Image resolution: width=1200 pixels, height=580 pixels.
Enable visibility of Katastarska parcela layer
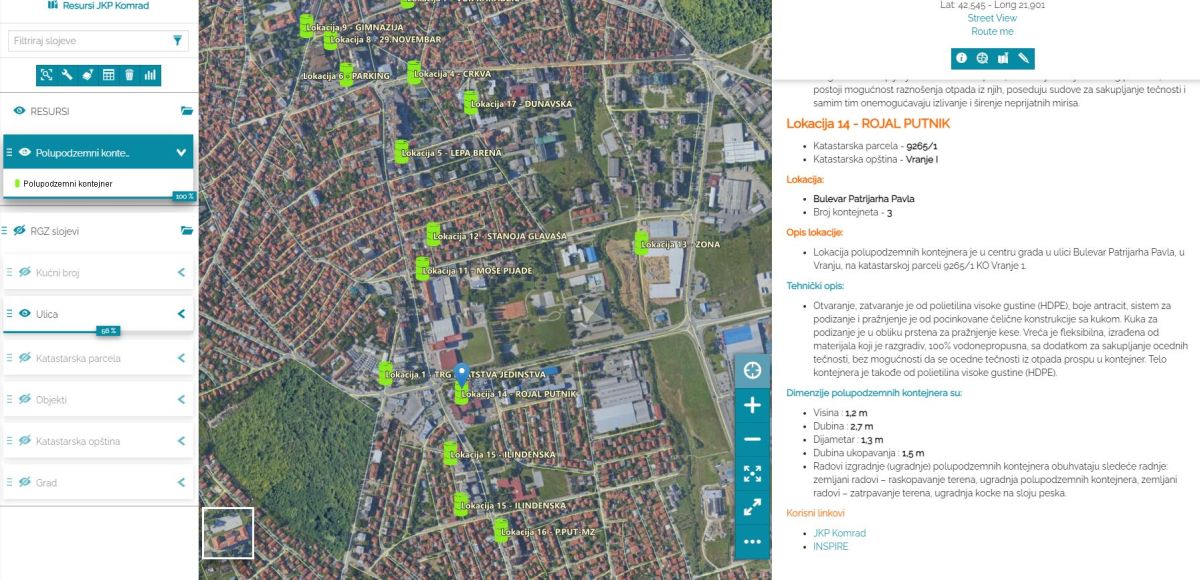coord(25,358)
